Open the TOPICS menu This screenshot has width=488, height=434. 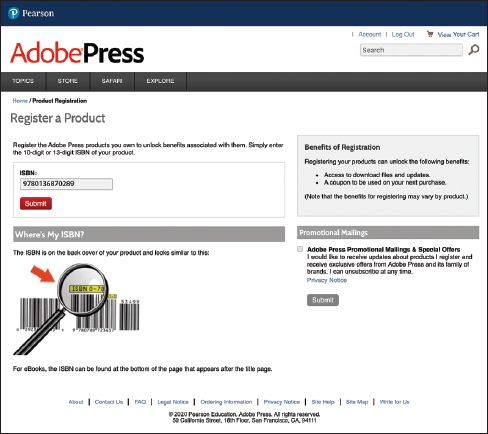(x=23, y=81)
